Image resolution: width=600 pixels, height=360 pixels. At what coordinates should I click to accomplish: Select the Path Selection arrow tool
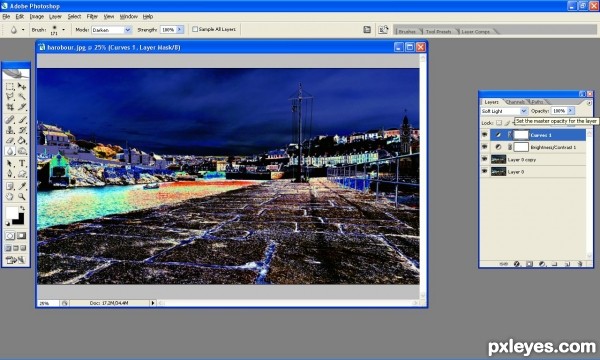pyautogui.click(x=10, y=163)
